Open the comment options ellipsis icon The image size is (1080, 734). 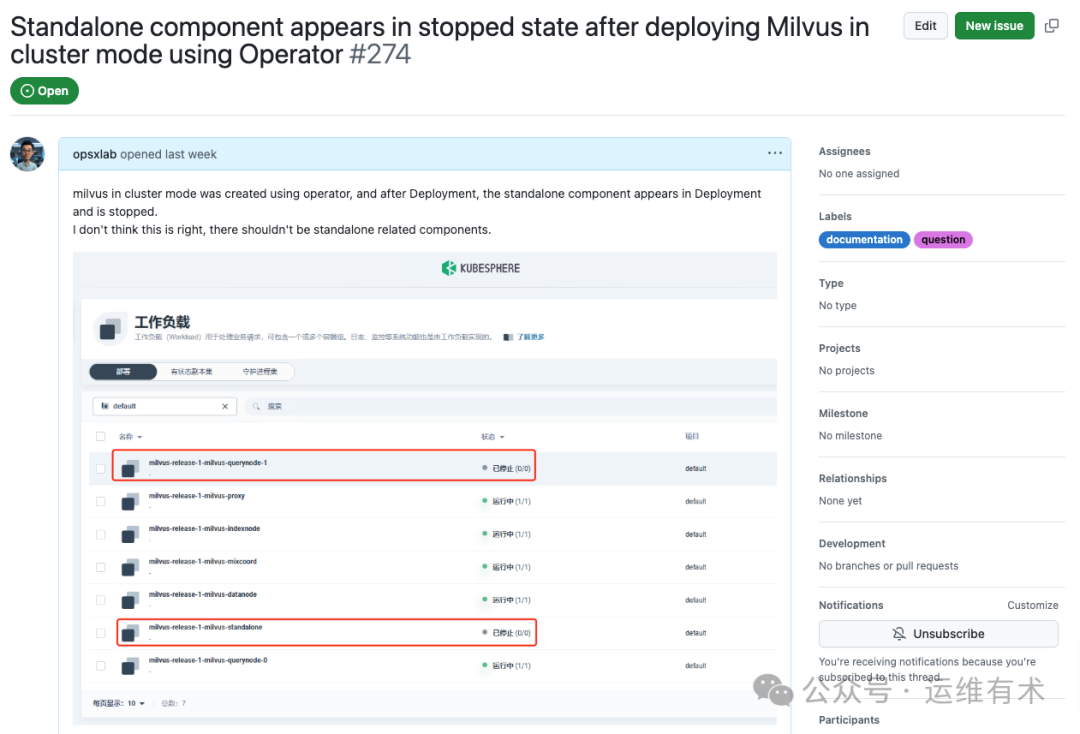(775, 152)
